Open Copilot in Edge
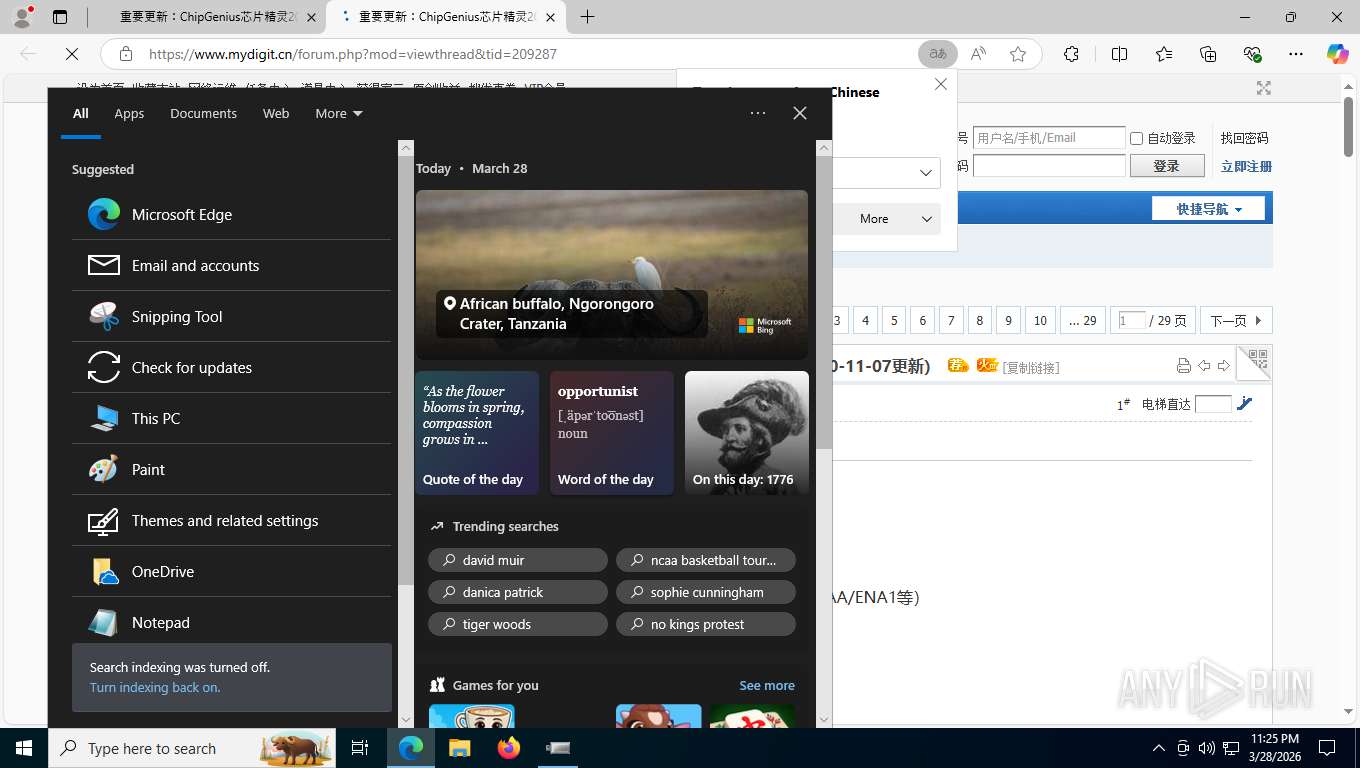This screenshot has width=1360, height=768. (x=1338, y=54)
